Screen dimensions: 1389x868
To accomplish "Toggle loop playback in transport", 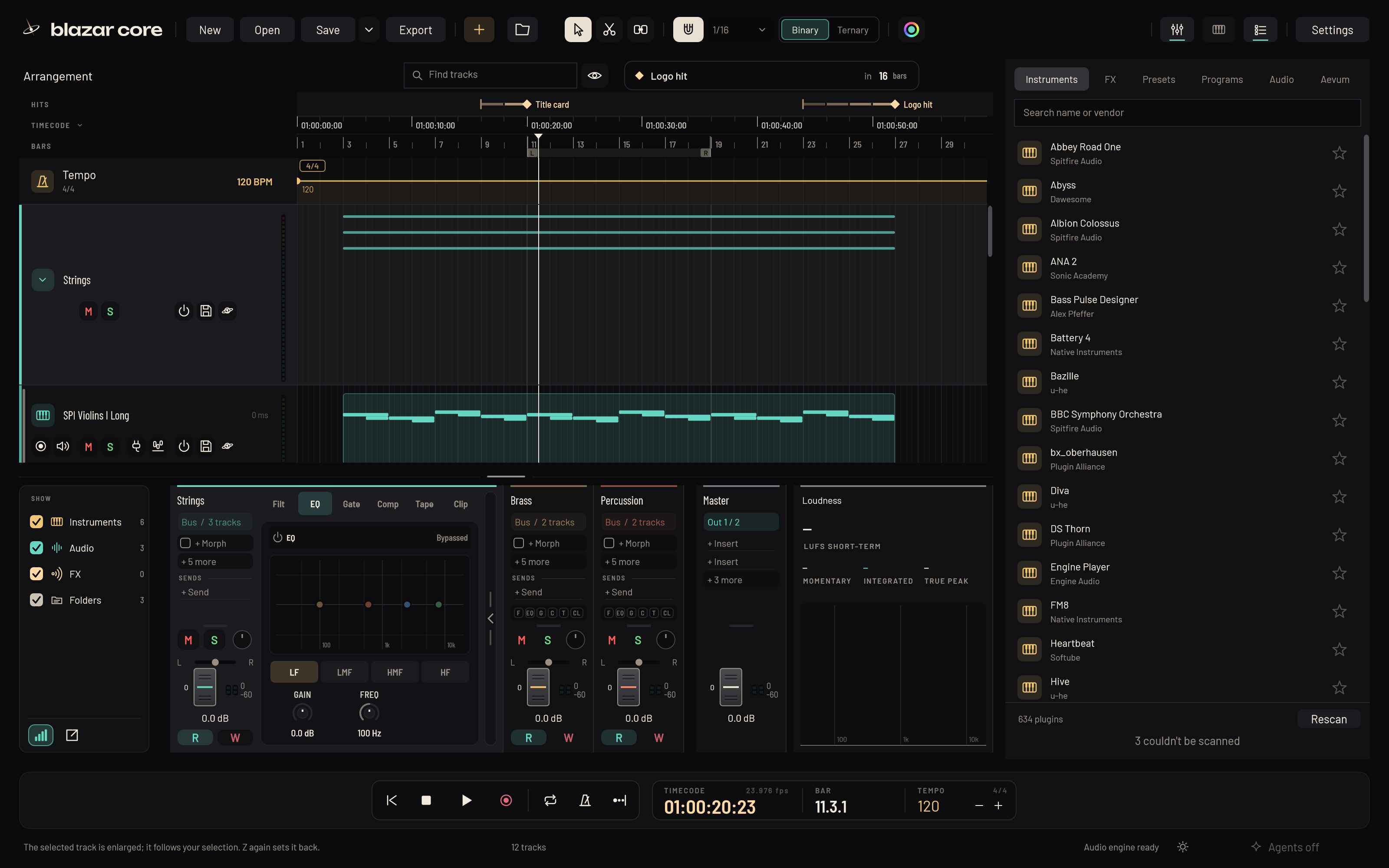I will pyautogui.click(x=550, y=800).
